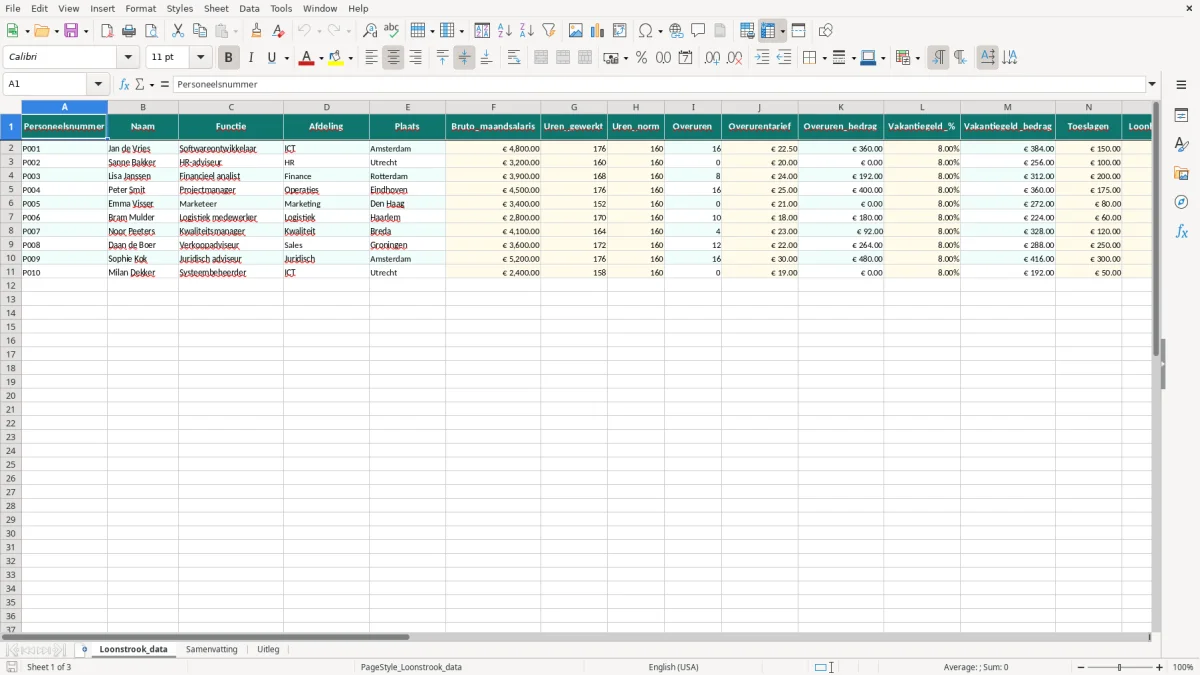Viewport: 1200px width, 675px height.
Task: Click the Format as Percent icon
Action: 642,58
